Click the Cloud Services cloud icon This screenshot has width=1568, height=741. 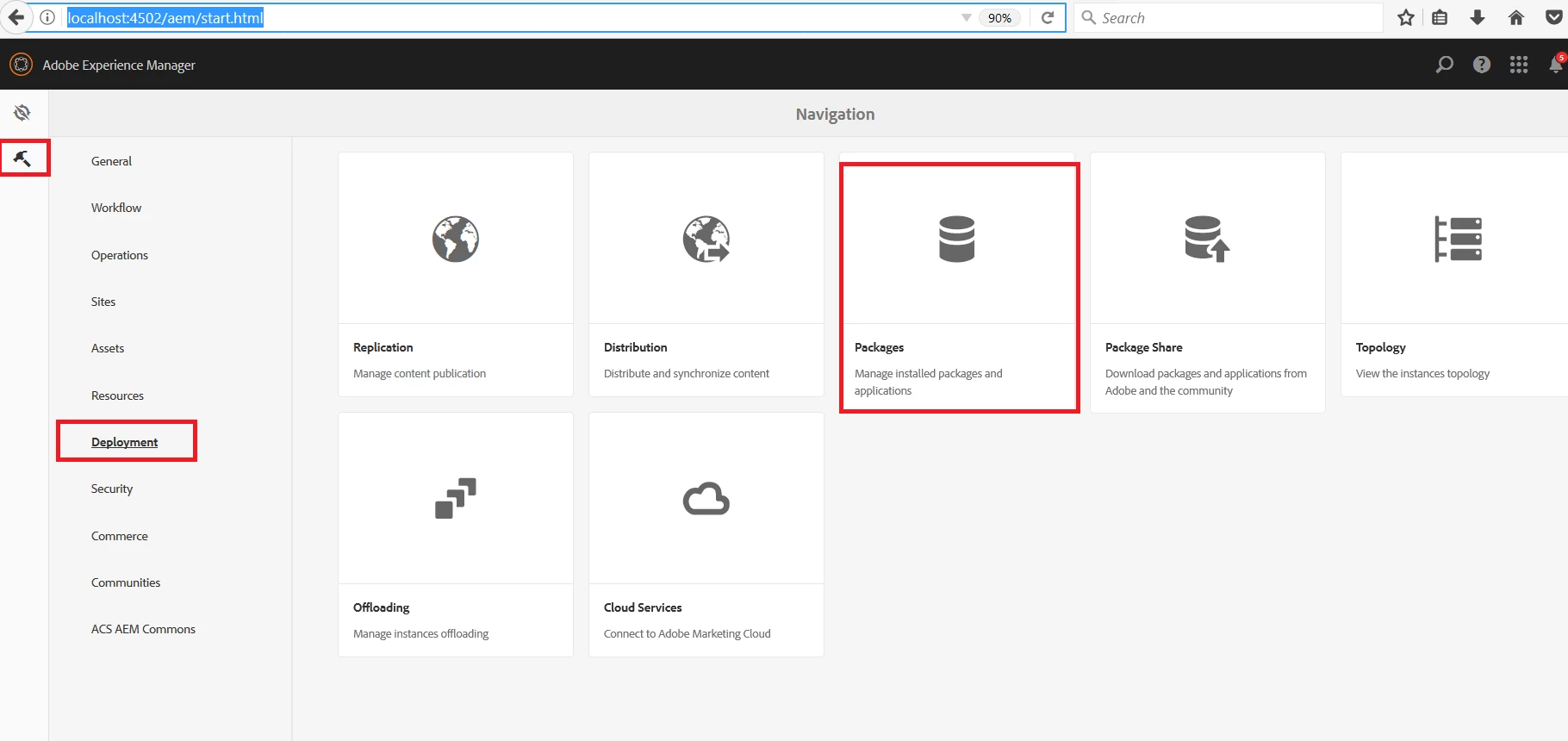click(x=706, y=499)
